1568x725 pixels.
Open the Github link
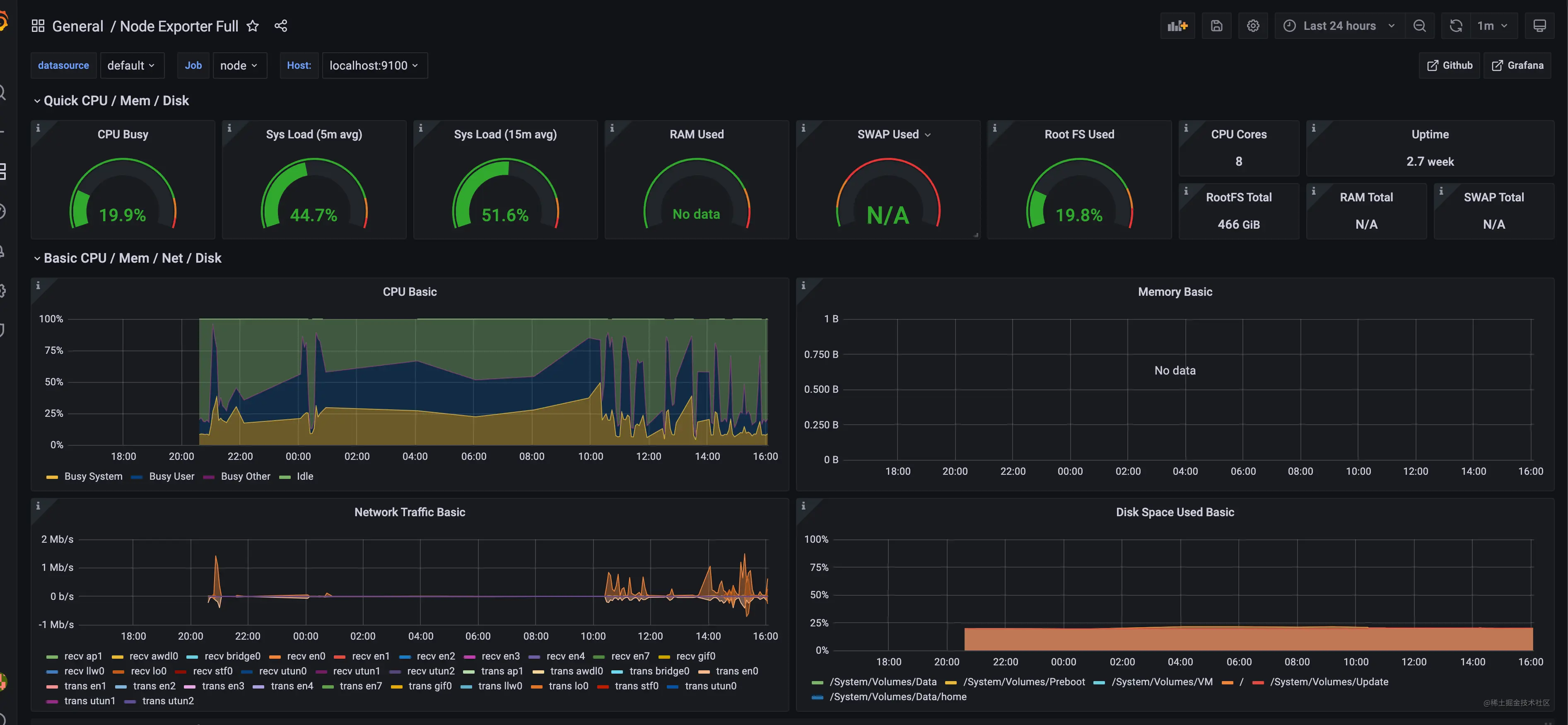pos(1449,65)
